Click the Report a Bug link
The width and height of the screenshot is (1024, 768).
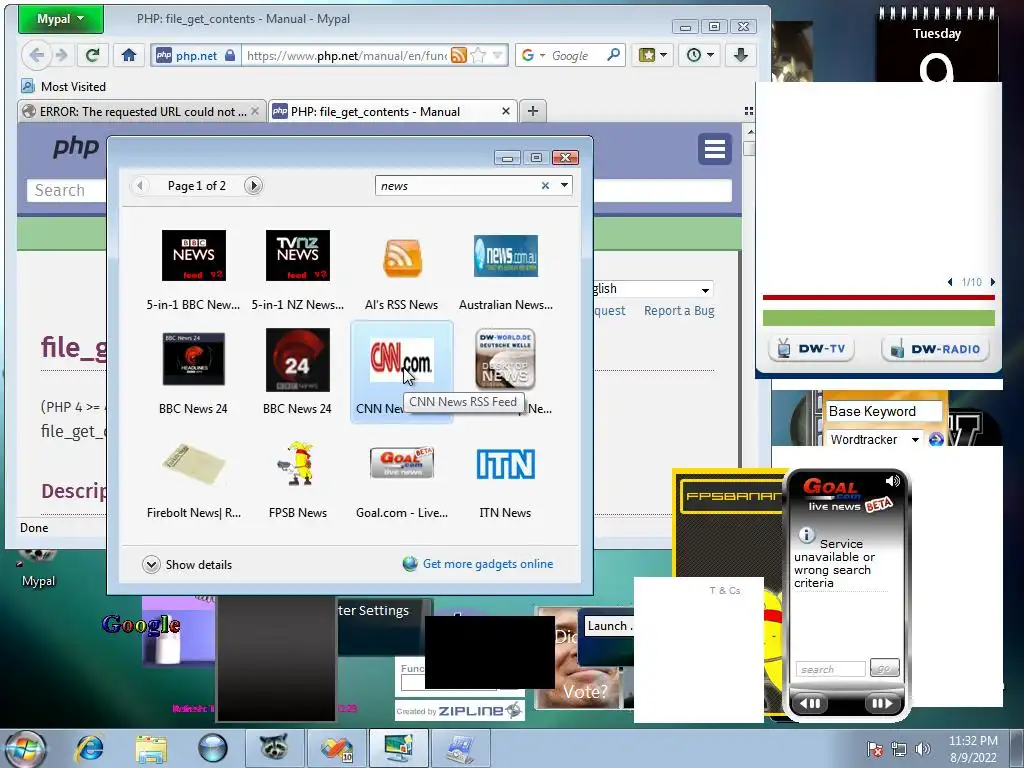coord(679,311)
